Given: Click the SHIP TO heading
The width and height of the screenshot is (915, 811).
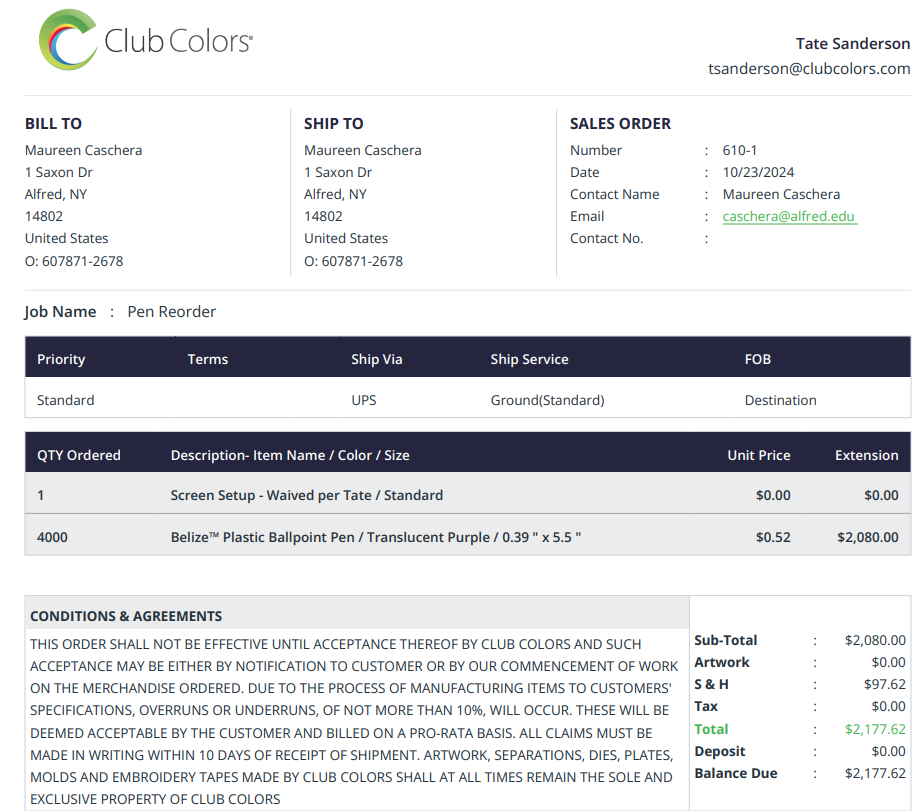Looking at the screenshot, I should tap(333, 124).
